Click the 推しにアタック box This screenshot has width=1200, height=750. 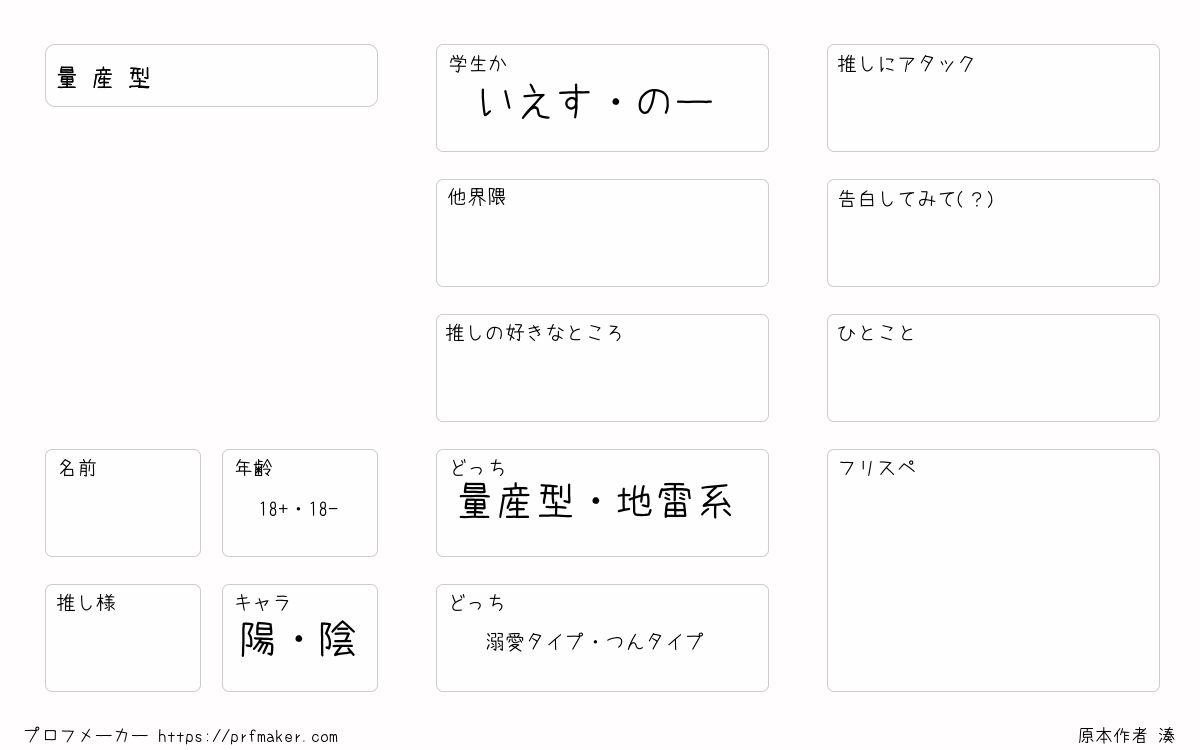coord(993,98)
